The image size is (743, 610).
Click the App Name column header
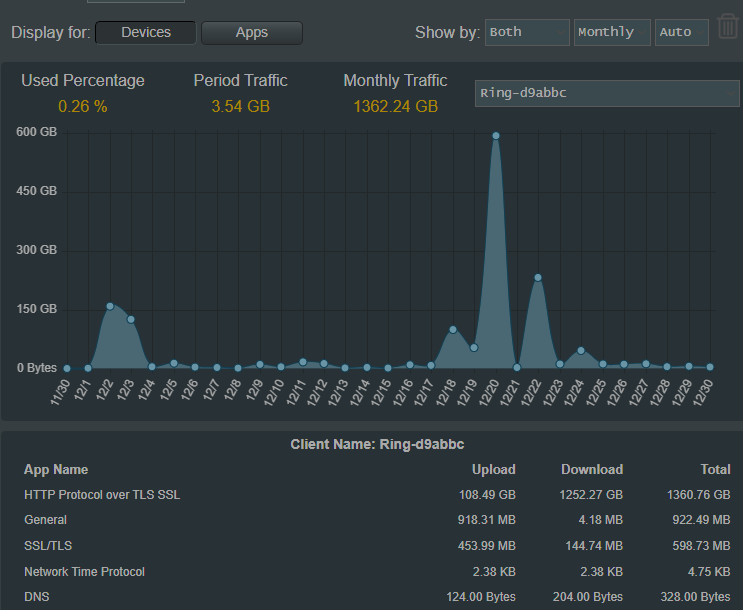(x=56, y=469)
